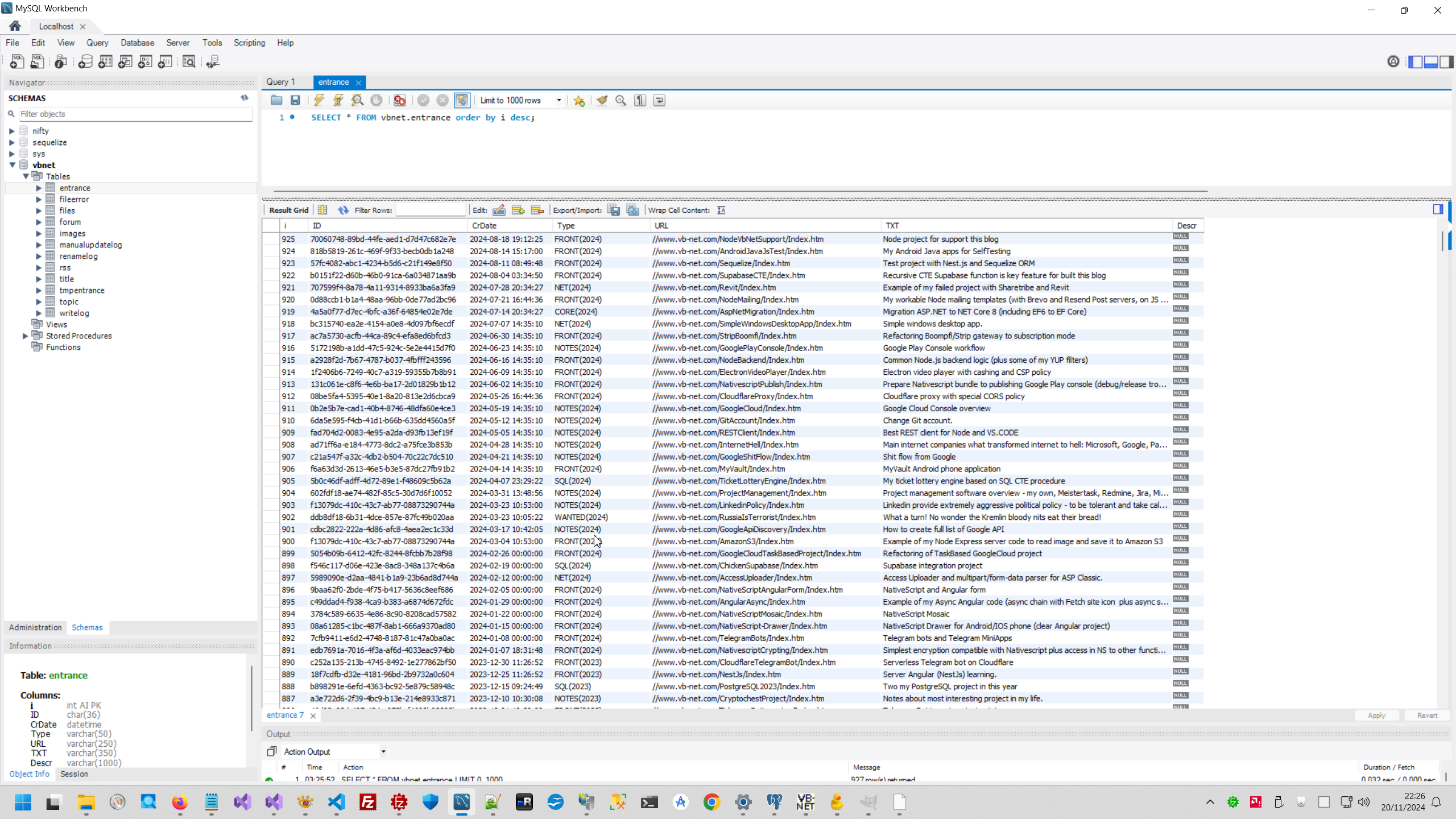This screenshot has height=819, width=1456.
Task: Run EXPLAIN on the statement under cursor
Action: point(357,101)
